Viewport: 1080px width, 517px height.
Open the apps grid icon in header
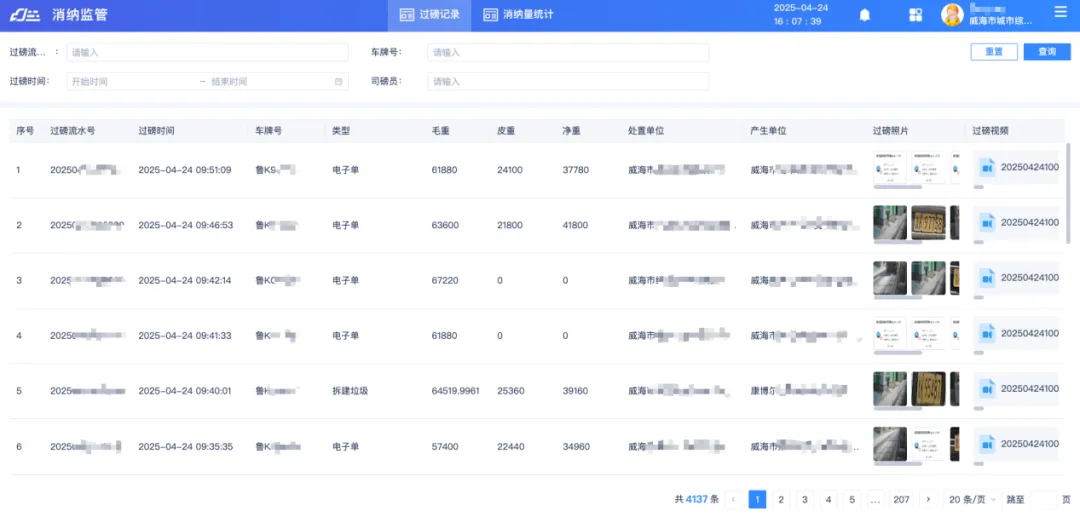[x=915, y=15]
